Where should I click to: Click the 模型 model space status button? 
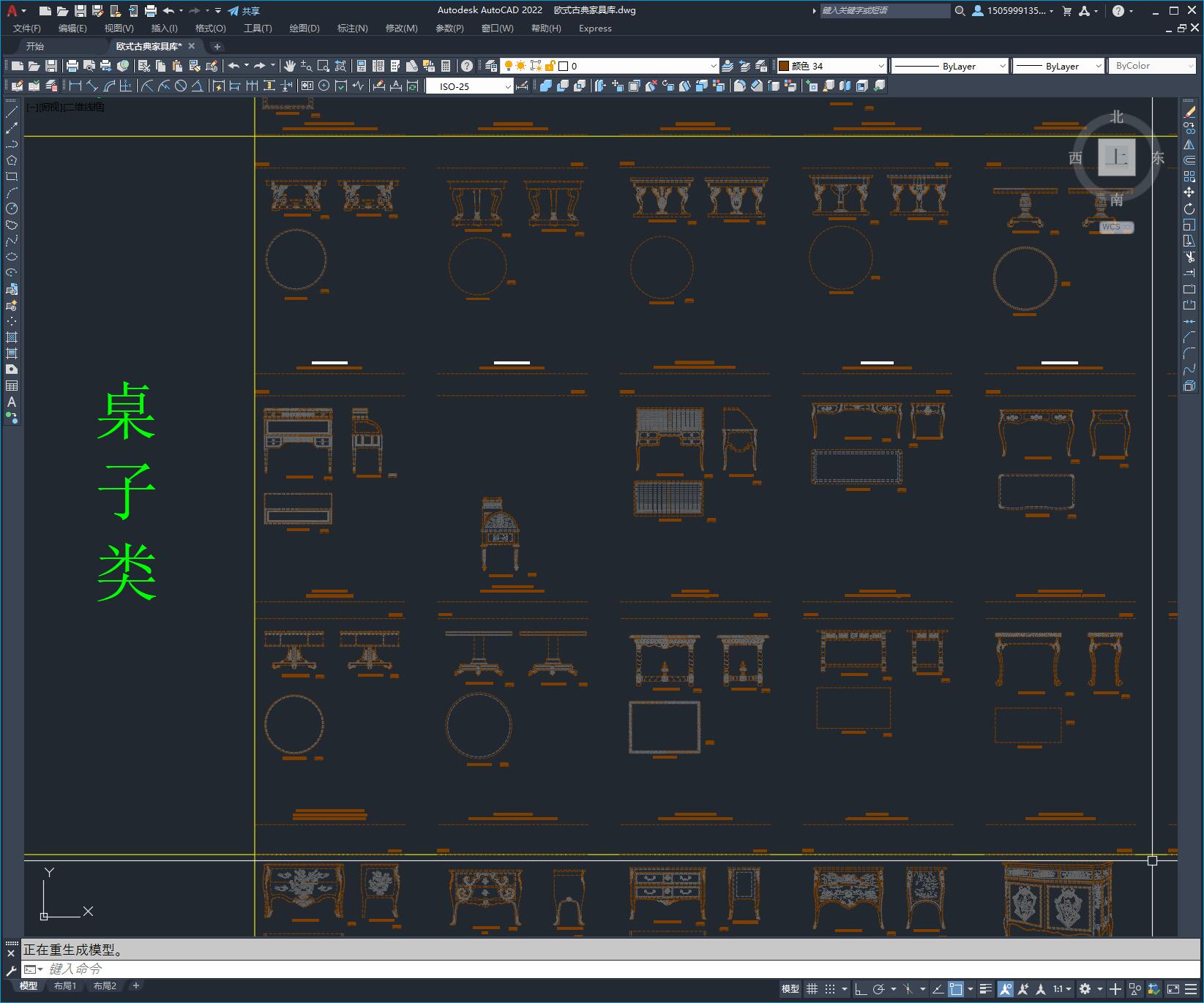tap(790, 989)
